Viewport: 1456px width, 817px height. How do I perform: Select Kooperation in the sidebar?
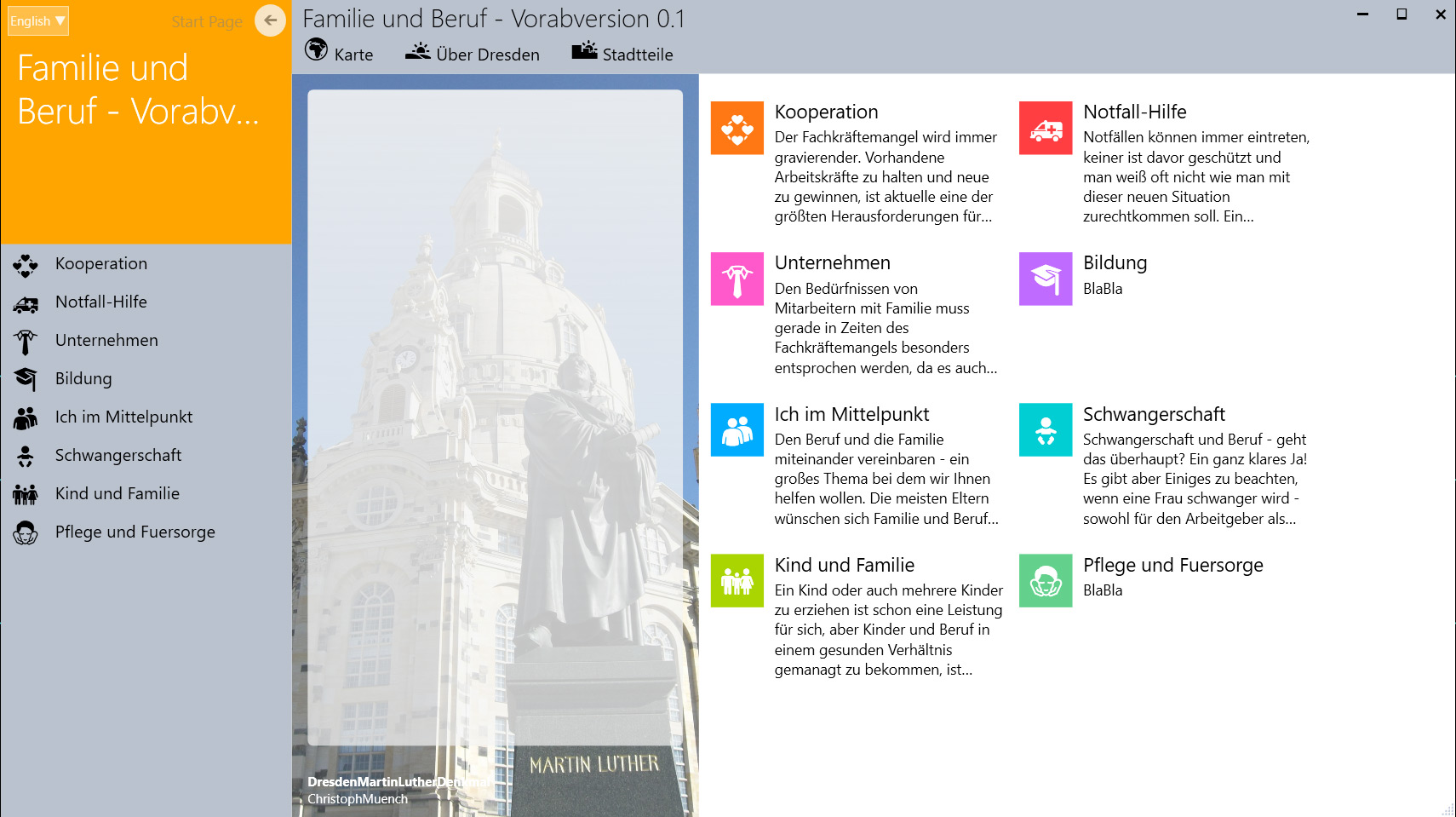point(101,264)
